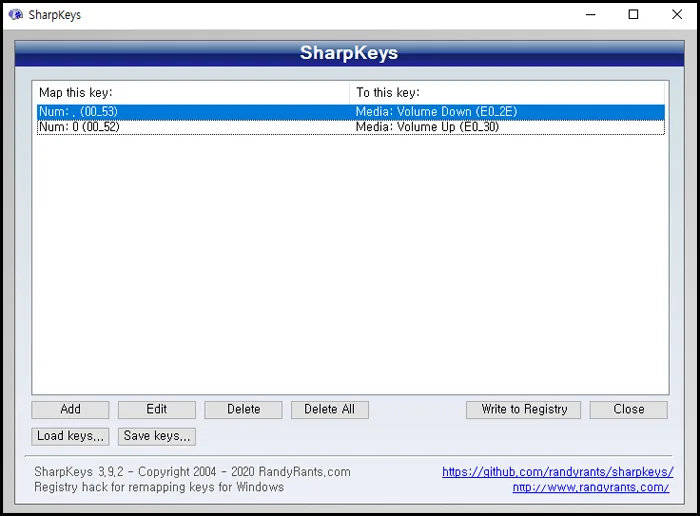Click Media: Volume Down (E0_2E) cell
Image resolution: width=700 pixels, height=516 pixels.
[x=436, y=112]
